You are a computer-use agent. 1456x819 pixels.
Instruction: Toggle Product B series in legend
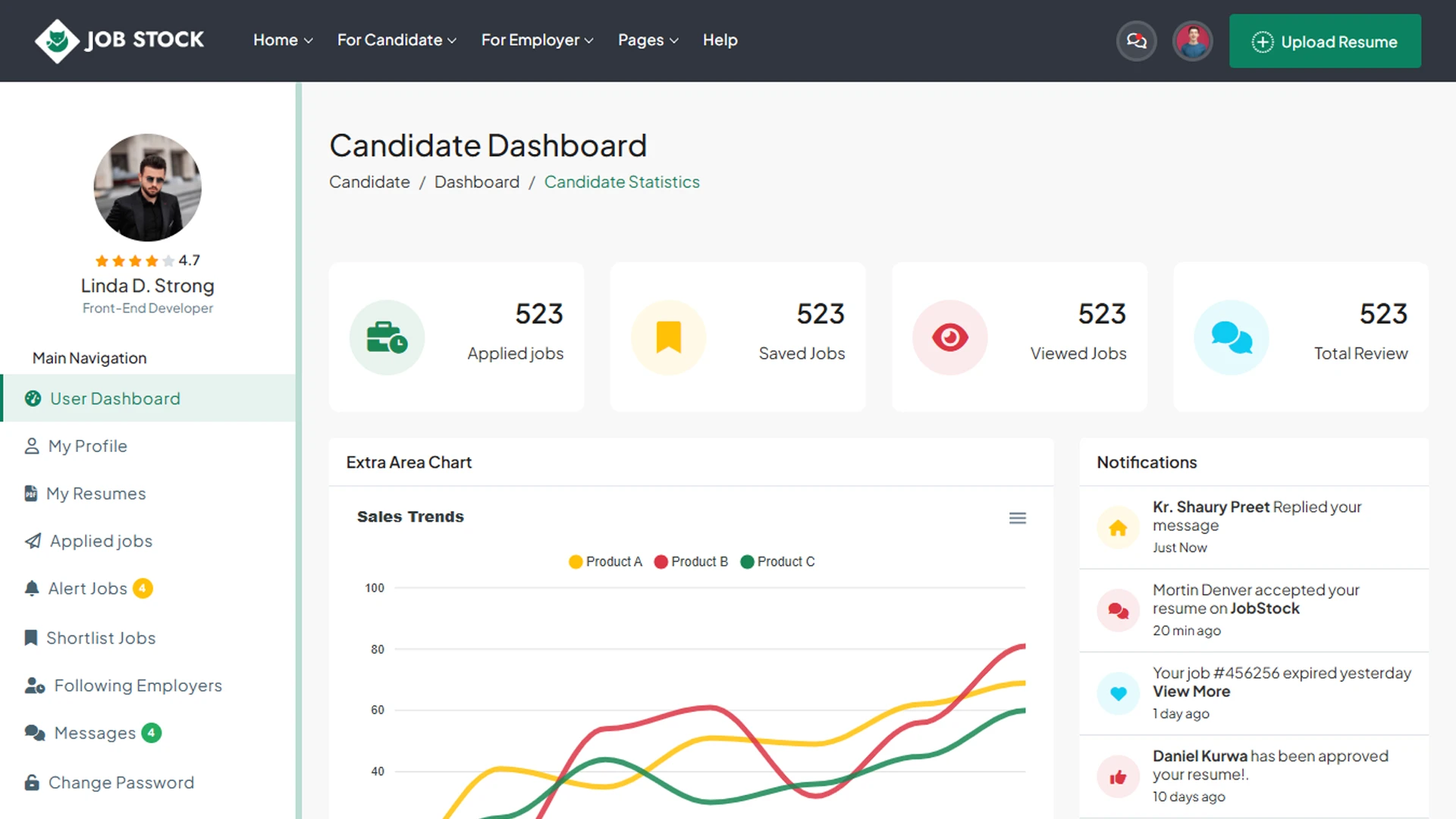691,561
